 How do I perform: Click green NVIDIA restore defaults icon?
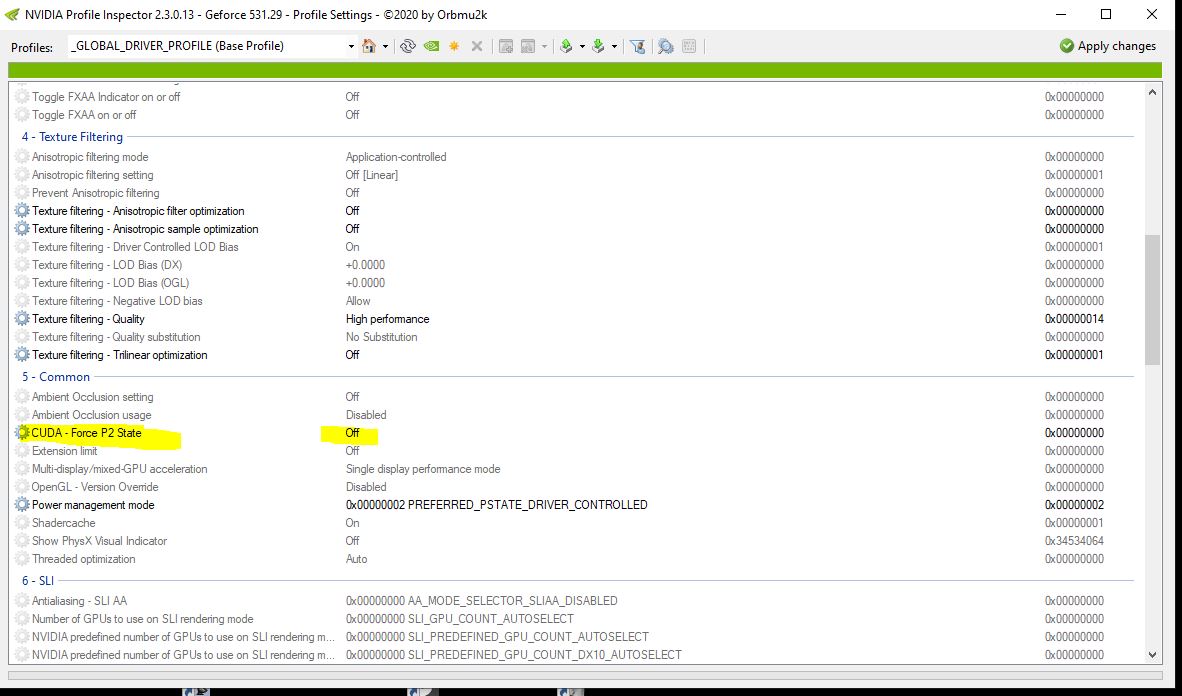pyautogui.click(x=431, y=46)
